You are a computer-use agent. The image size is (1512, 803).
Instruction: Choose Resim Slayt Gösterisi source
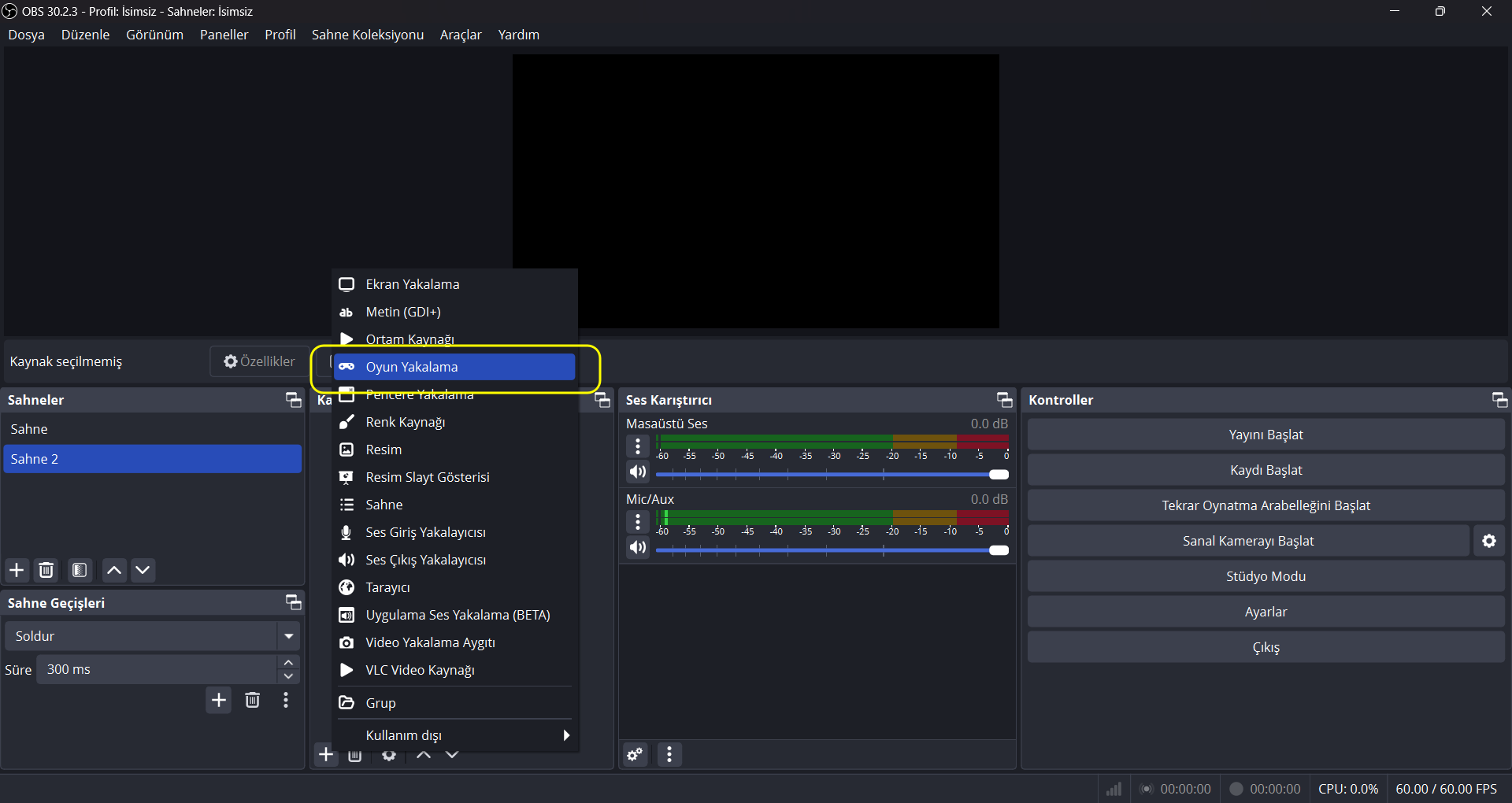point(455,477)
